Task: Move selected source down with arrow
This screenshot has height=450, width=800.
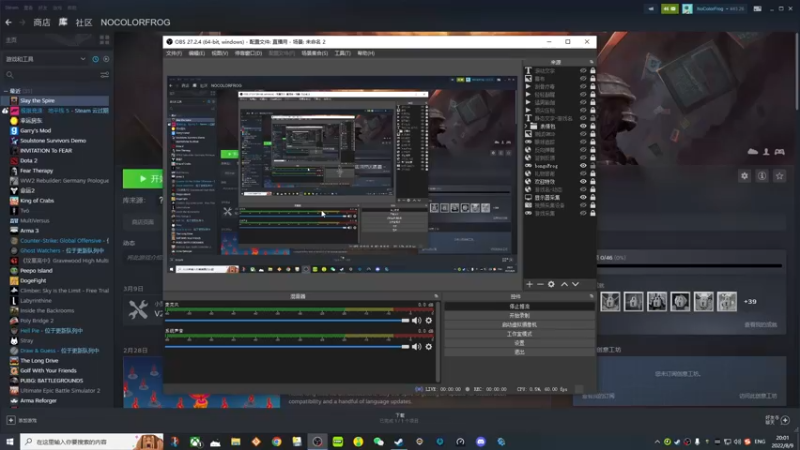Action: tap(576, 284)
